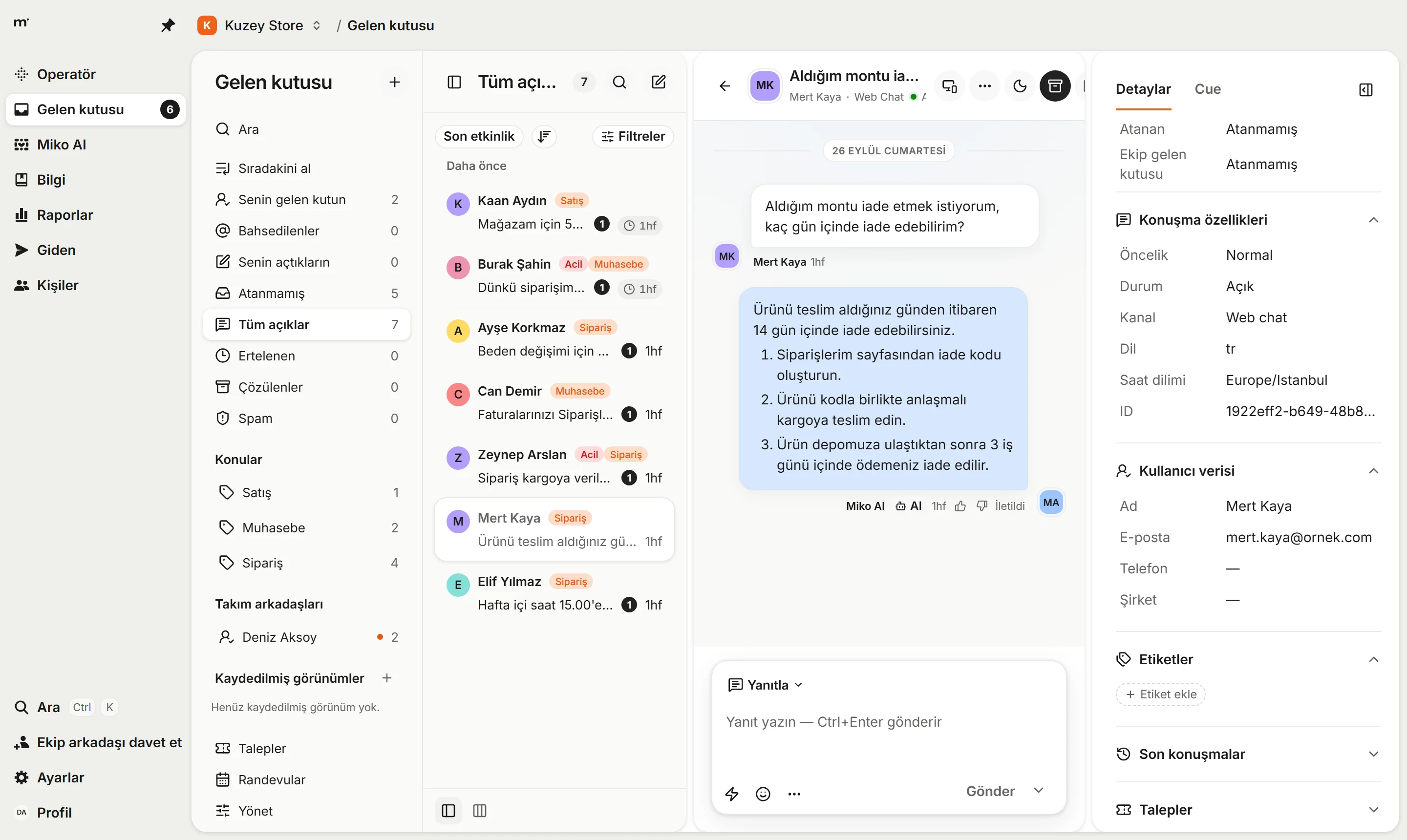
Task: Expand the Talepler section in the details panel
Action: point(1374,809)
